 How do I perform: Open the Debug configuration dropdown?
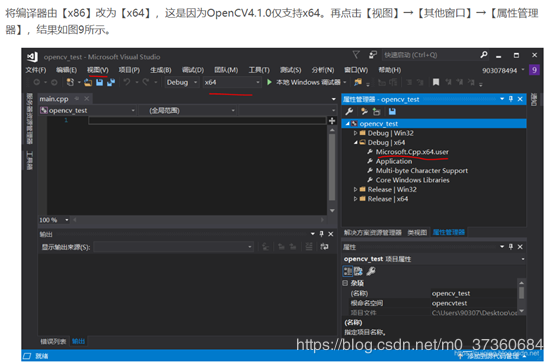[x=182, y=82]
